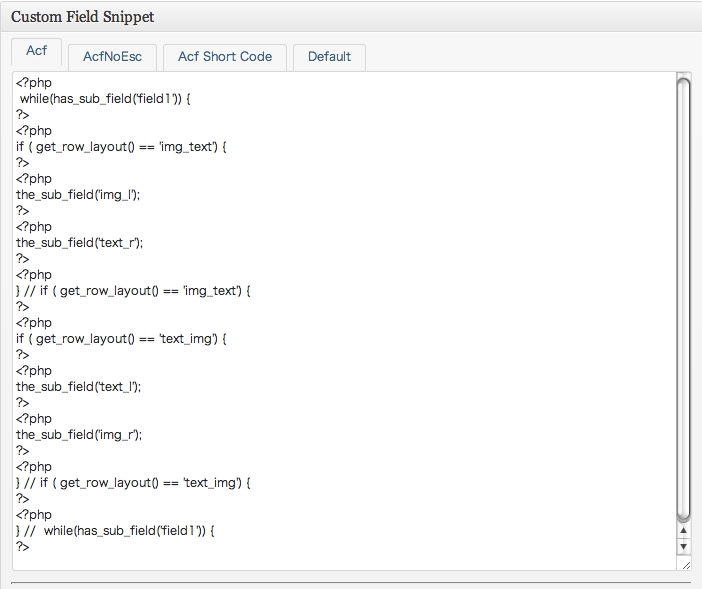The image size is (702, 589).
Task: Select the Acf Short Code tab
Action: coord(225,57)
